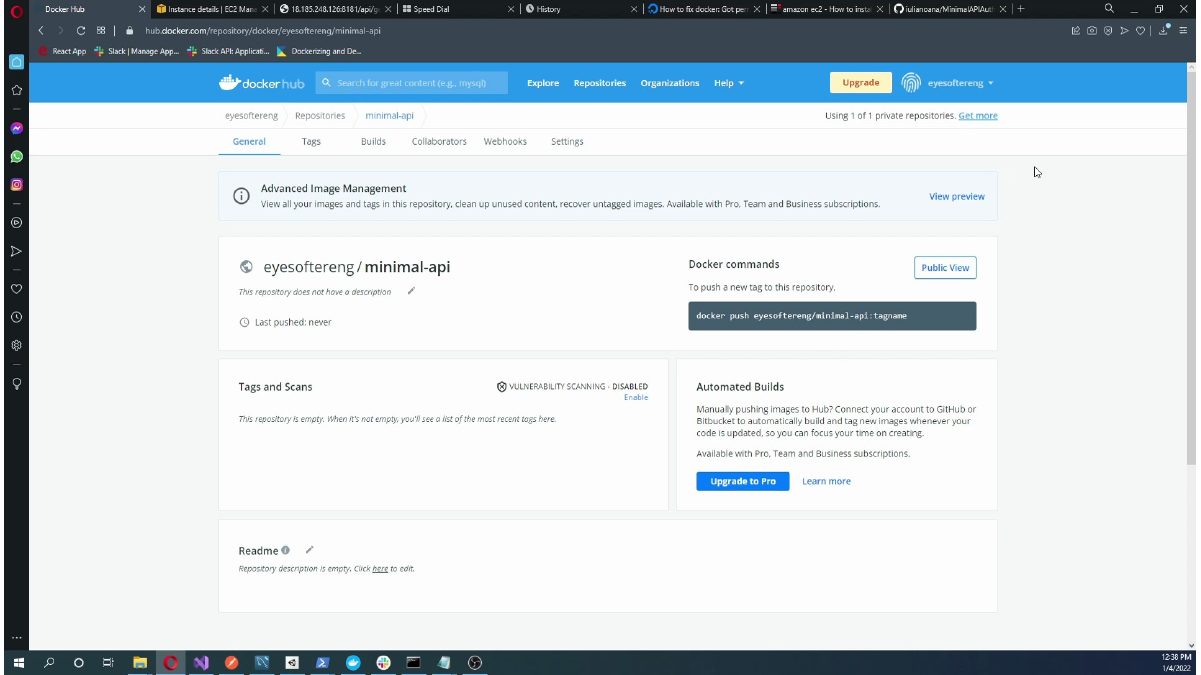Open Docker Desktop from the taskbar
Viewport: 1201px width, 675px height.
(353, 662)
